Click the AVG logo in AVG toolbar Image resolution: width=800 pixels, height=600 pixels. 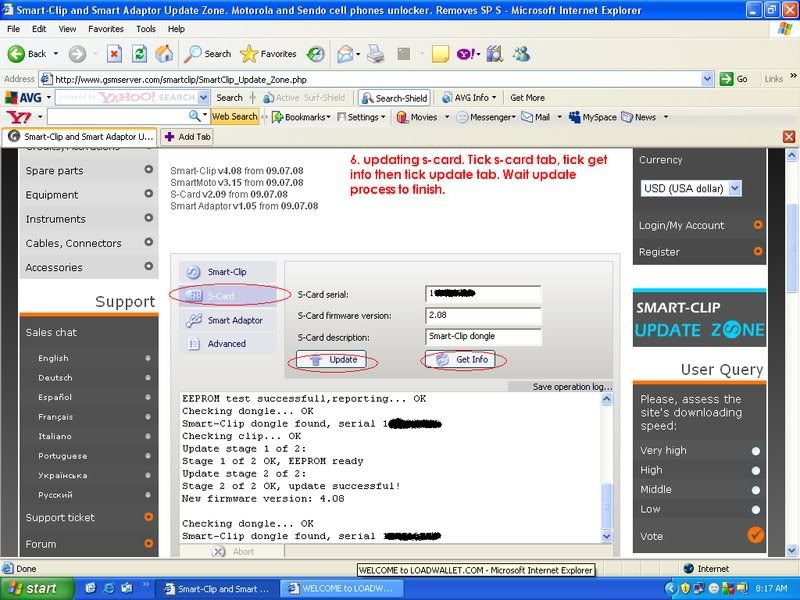click(x=23, y=97)
